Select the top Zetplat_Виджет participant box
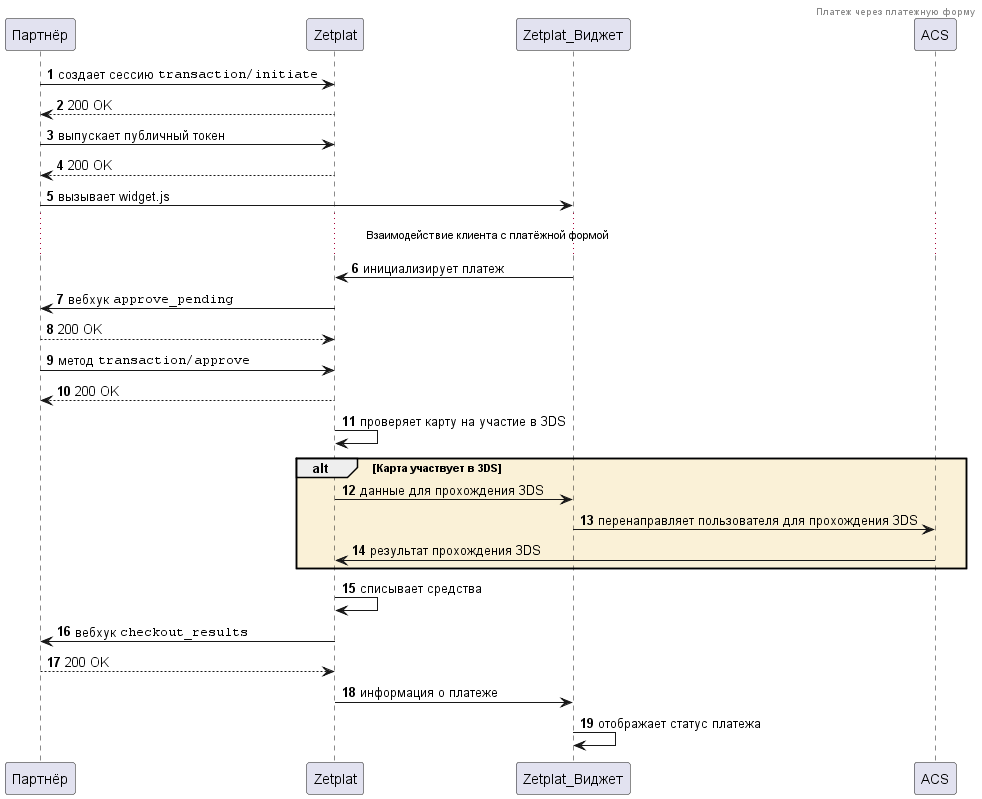The height and width of the screenshot is (799, 982). (573, 36)
